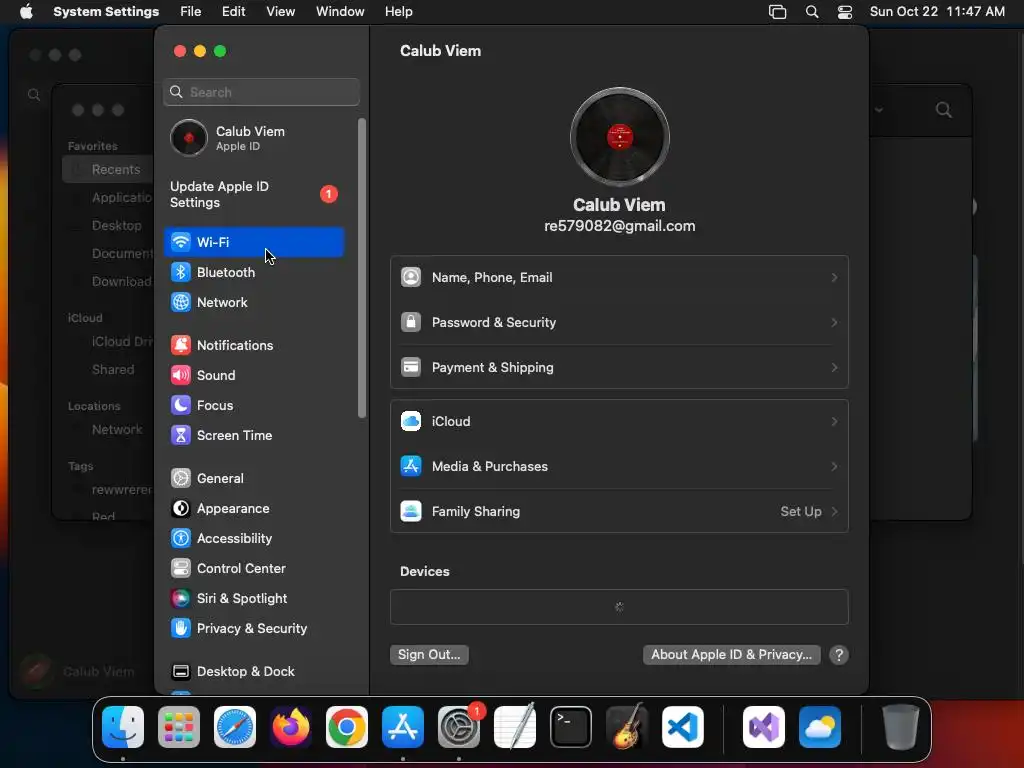Open Trash from the Dock

[901, 726]
